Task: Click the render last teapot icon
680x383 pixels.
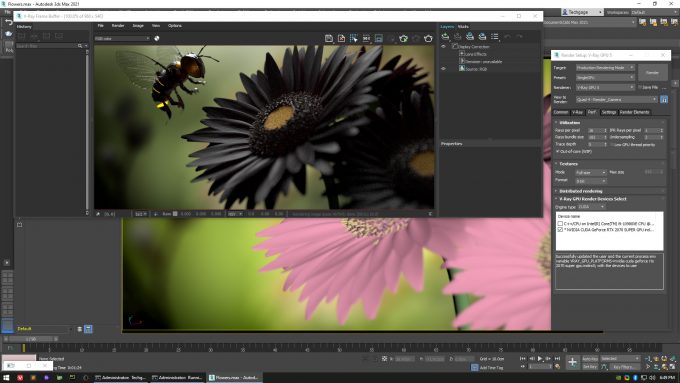Action: [428, 39]
